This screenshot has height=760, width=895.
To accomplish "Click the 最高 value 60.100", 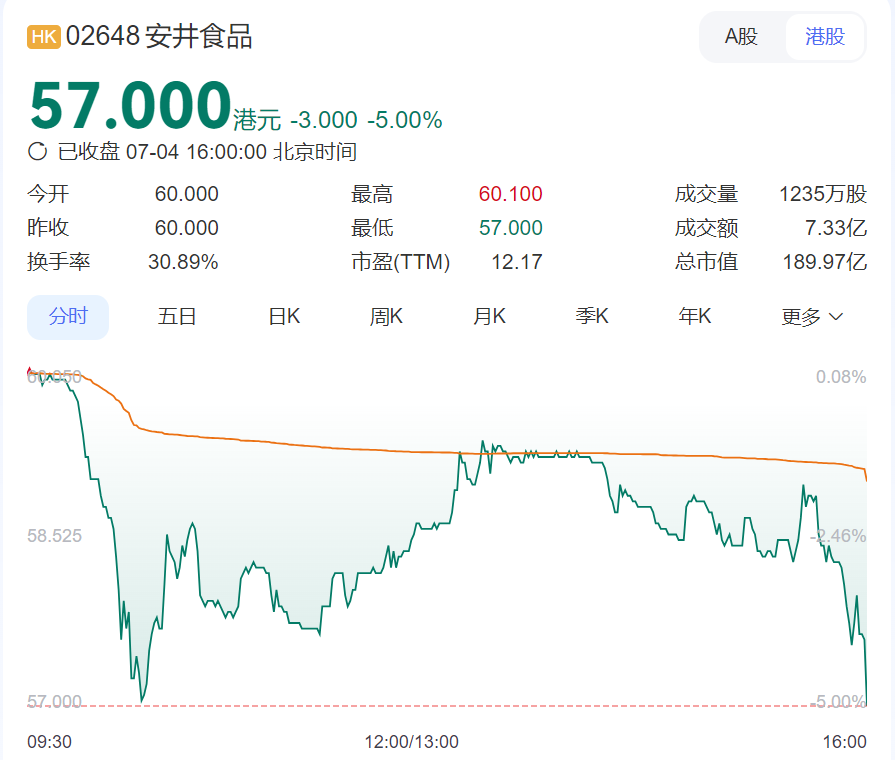I will click(510, 194).
